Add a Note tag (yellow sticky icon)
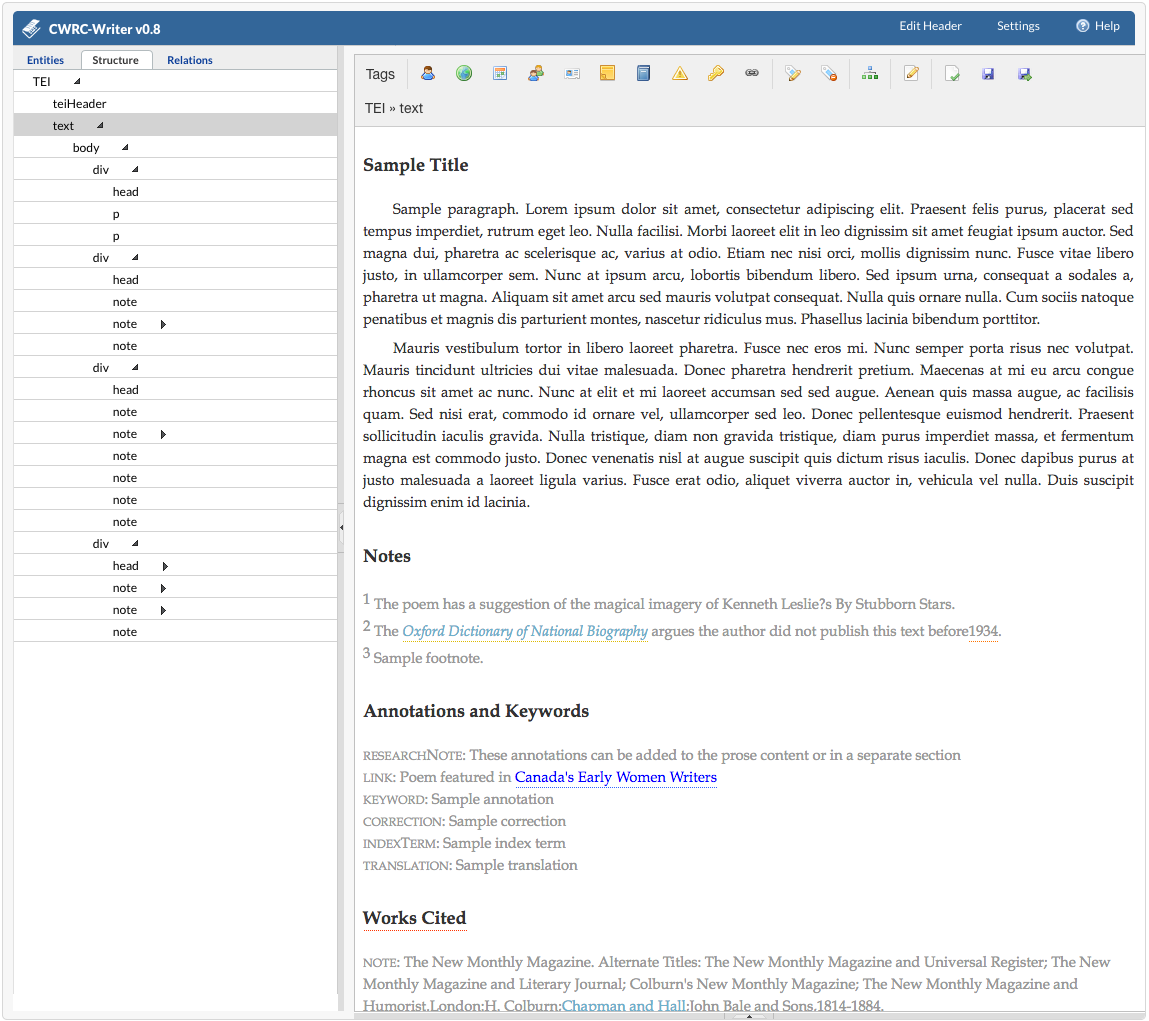Screen dimensions: 1149x1021 607,73
